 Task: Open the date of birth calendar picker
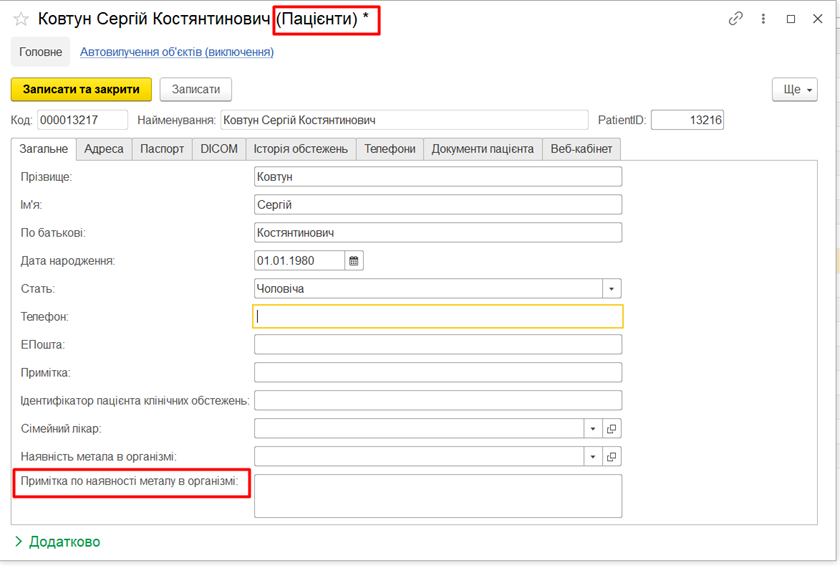(353, 261)
